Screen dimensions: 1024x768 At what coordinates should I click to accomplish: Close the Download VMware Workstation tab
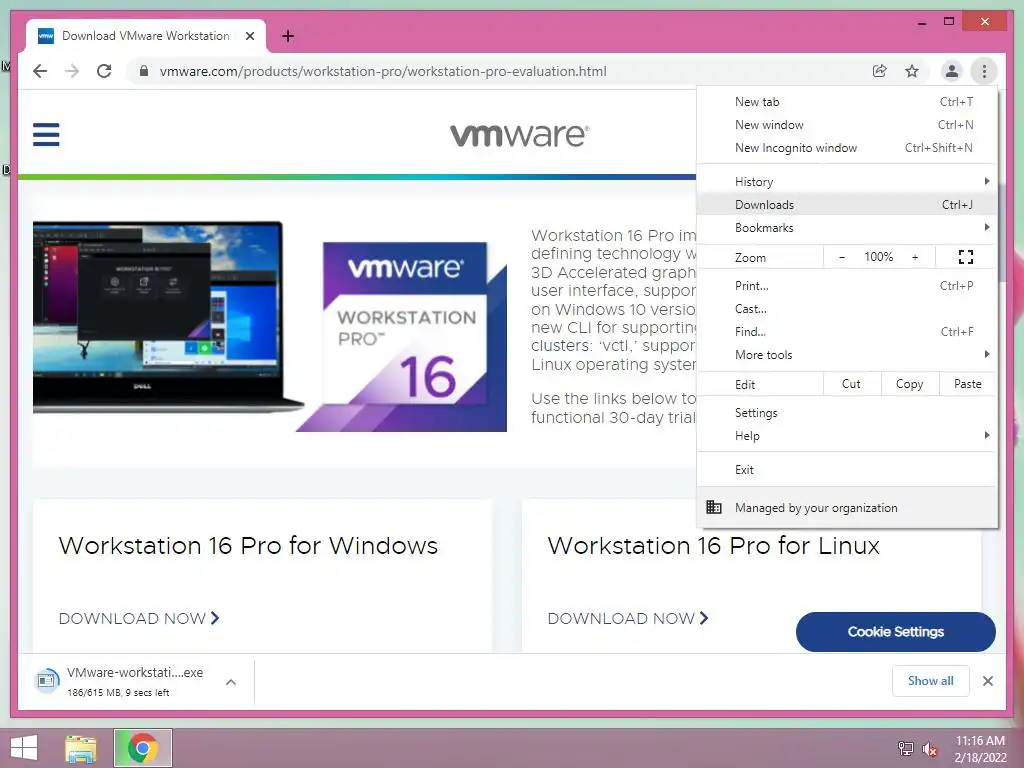(249, 36)
